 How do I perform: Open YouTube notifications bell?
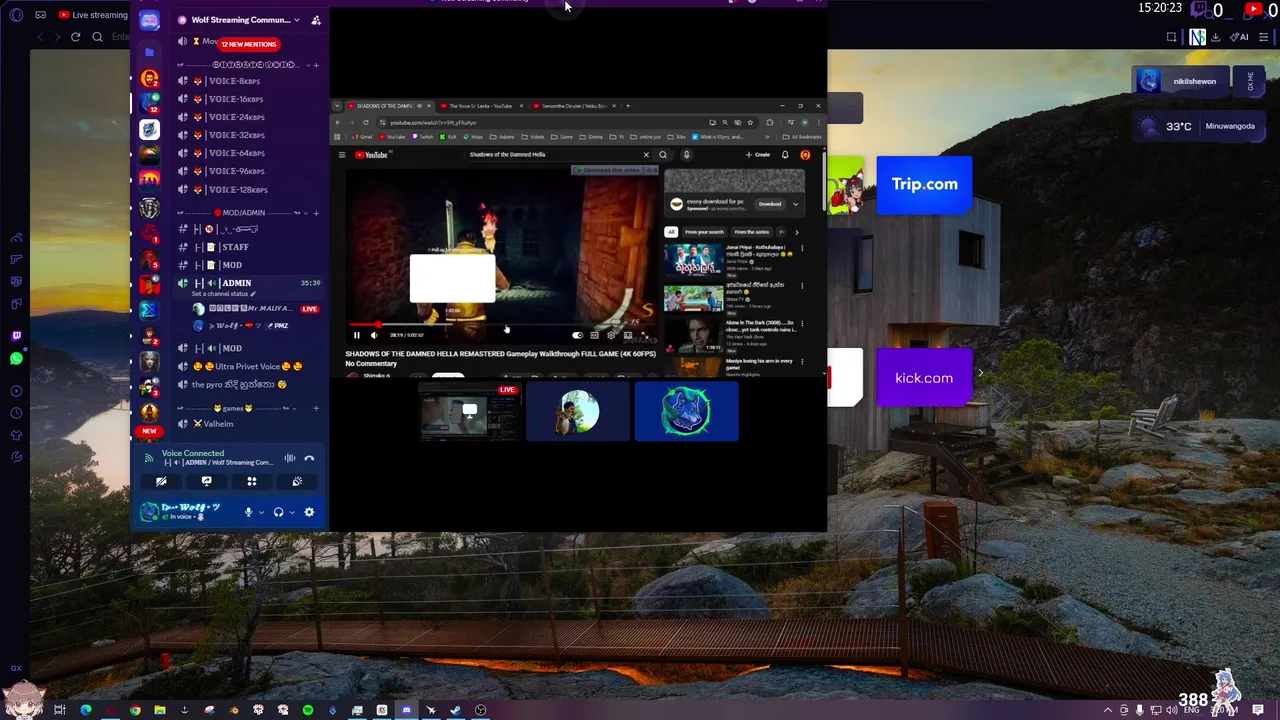[785, 155]
